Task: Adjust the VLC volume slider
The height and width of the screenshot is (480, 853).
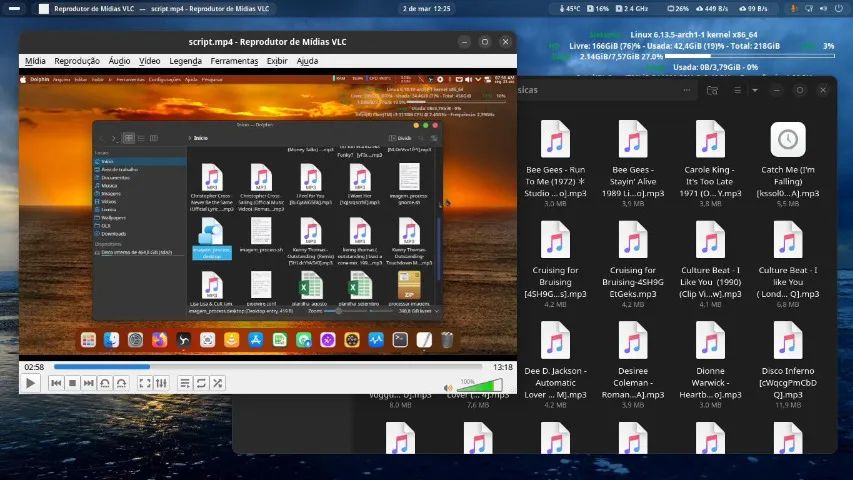Action: coord(480,385)
